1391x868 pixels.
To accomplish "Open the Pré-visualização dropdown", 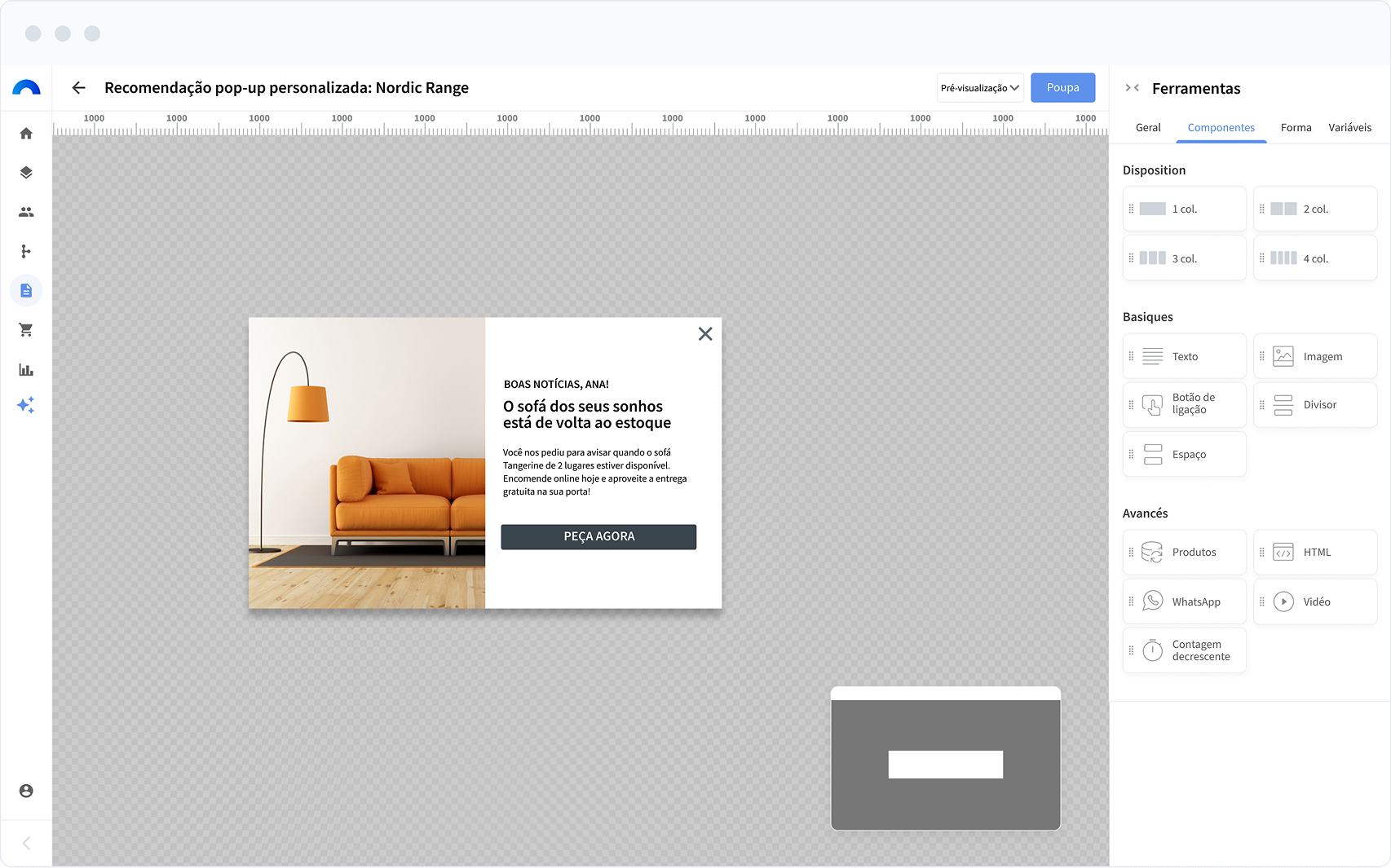I will [x=979, y=88].
